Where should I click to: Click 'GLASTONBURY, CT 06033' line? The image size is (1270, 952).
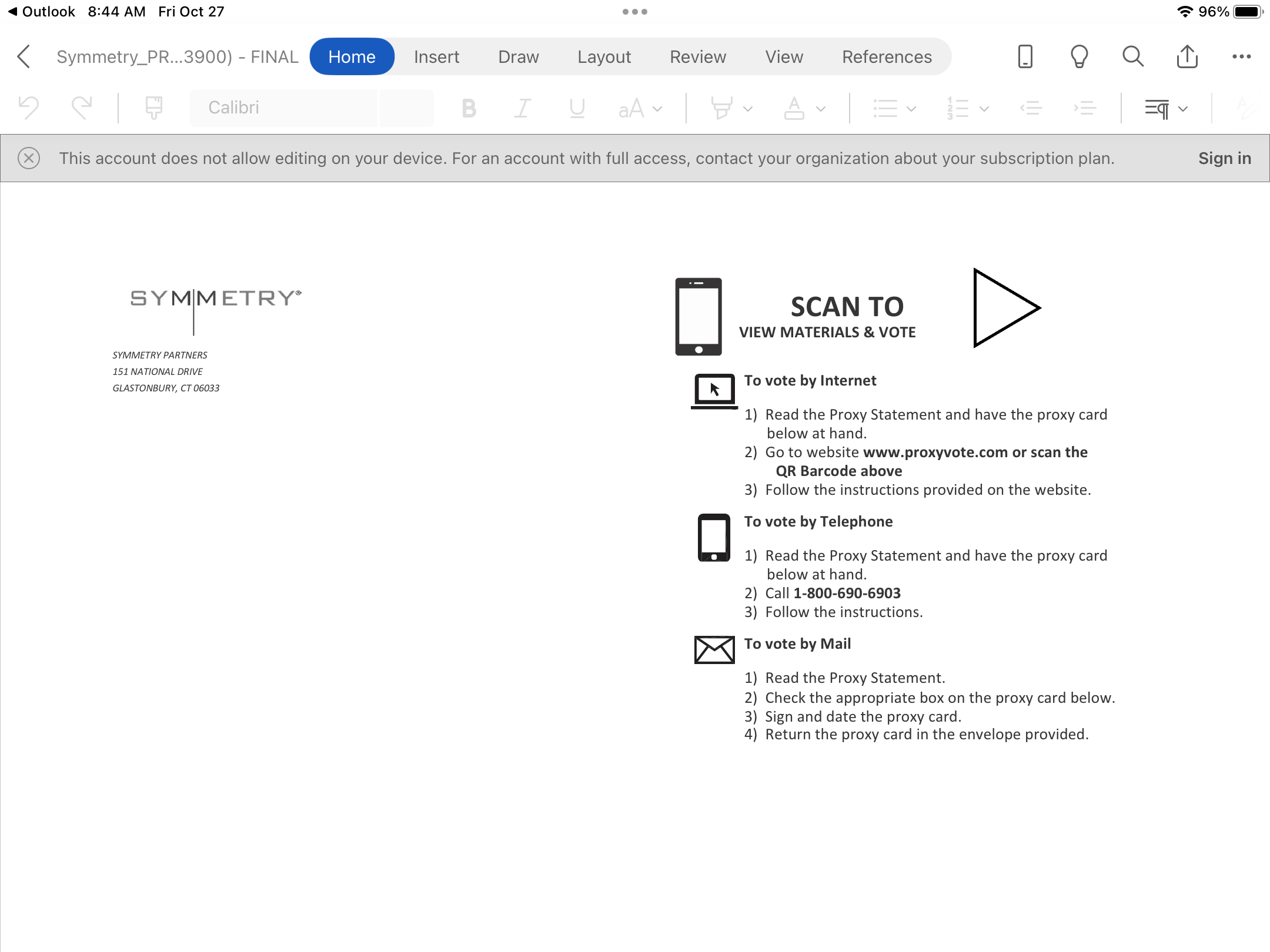click(166, 388)
